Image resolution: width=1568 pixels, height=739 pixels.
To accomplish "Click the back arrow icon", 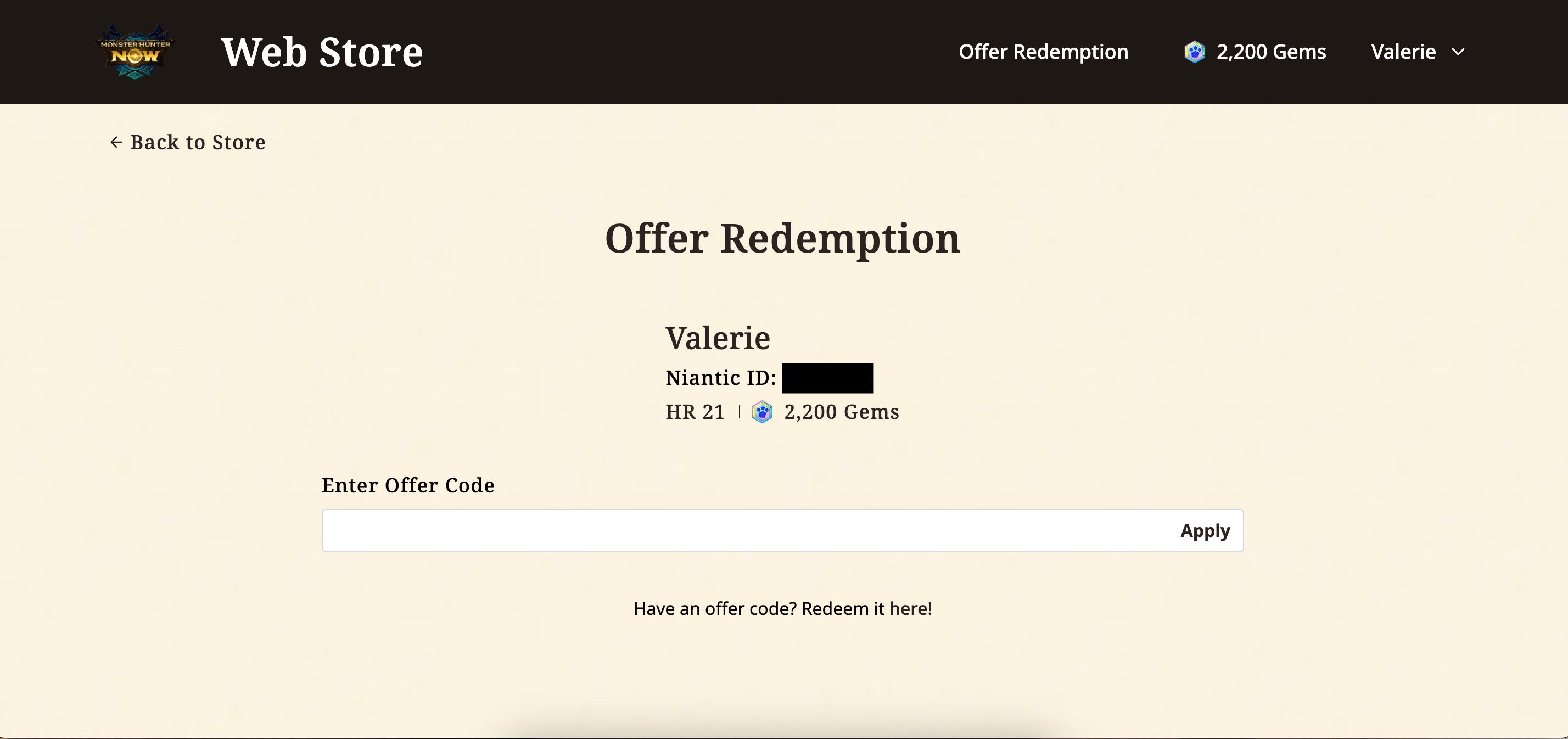I will point(116,142).
